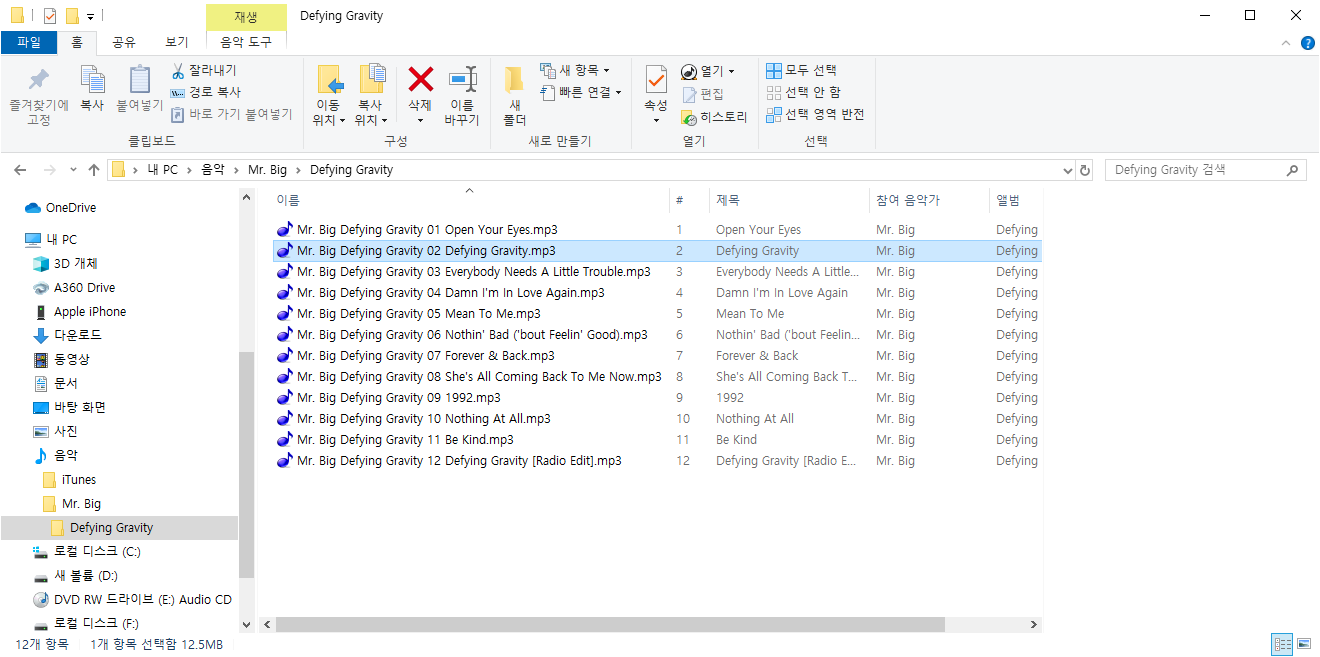Screen dimensions: 1320x657
Task: Open the ribbon help question mark
Action: (x=1307, y=43)
